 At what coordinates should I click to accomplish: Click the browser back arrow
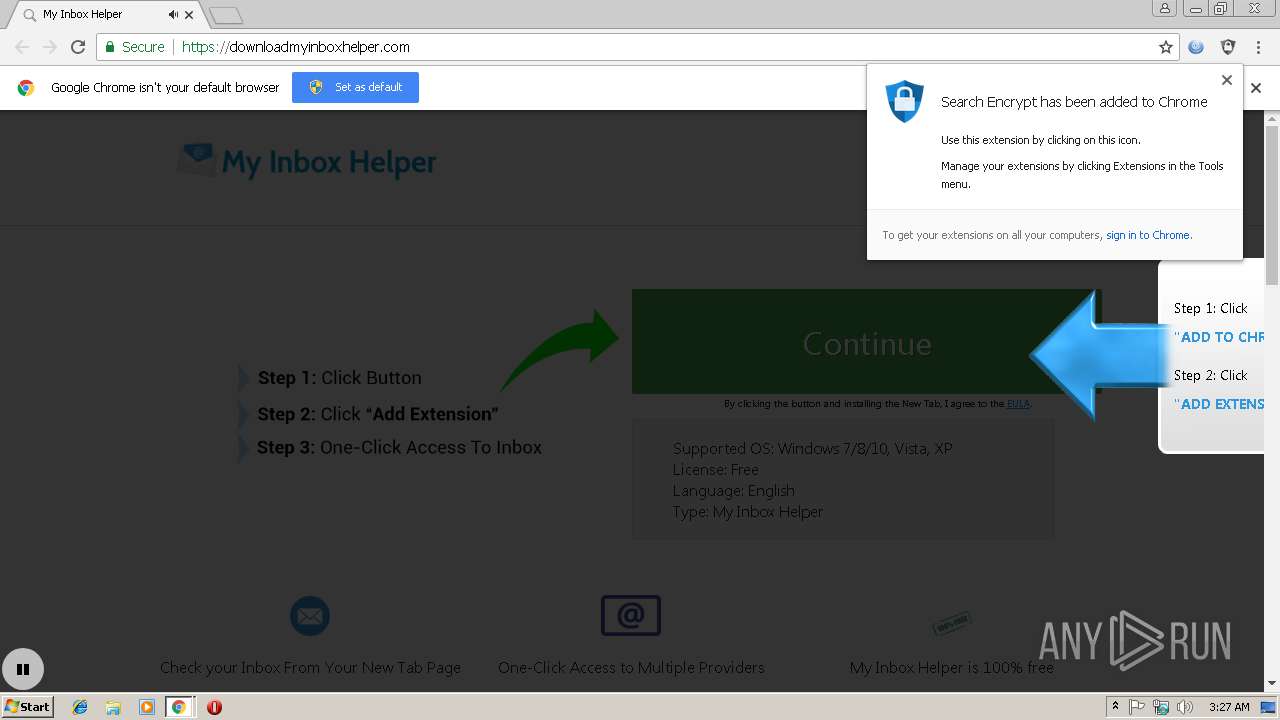pos(22,47)
